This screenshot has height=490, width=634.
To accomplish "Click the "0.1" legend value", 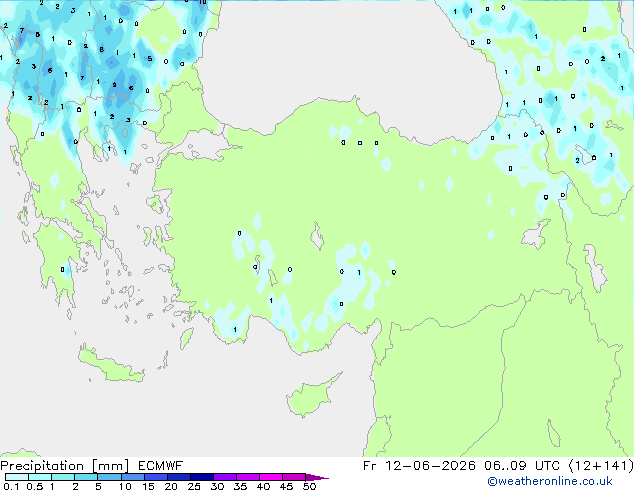I will point(11,486).
